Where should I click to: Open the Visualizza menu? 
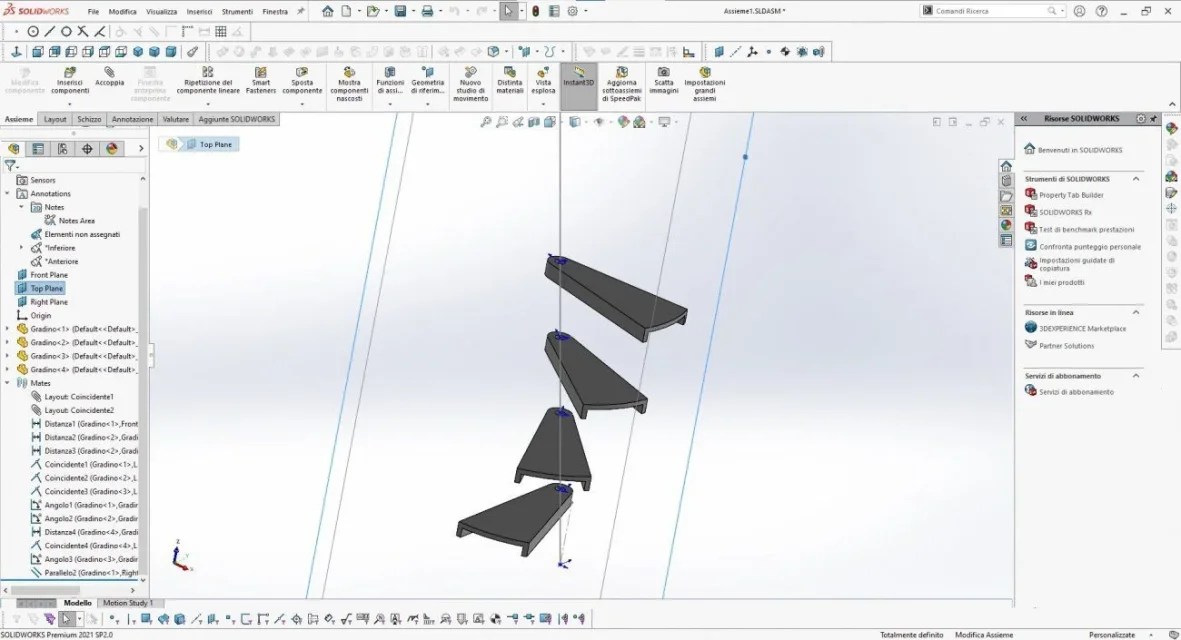(161, 11)
